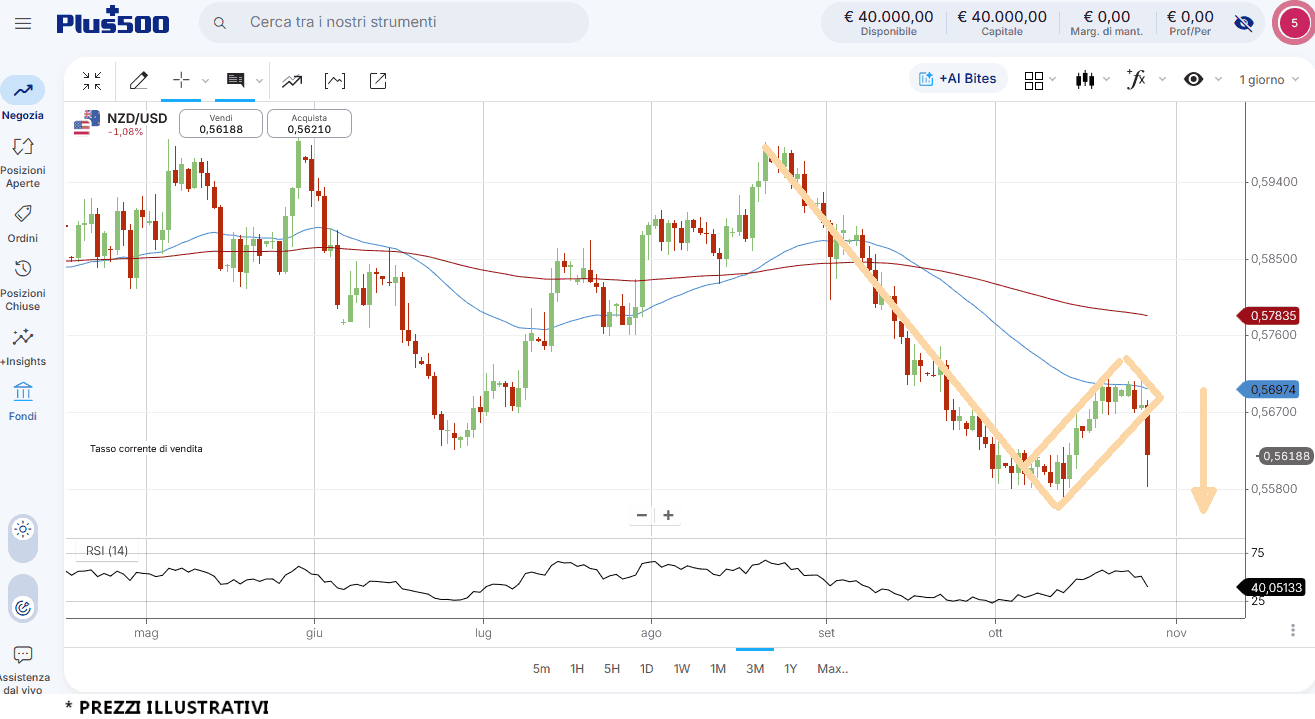The width and height of the screenshot is (1315, 719).
Task: Toggle hide balance crossed-eye icon
Action: tap(1244, 23)
